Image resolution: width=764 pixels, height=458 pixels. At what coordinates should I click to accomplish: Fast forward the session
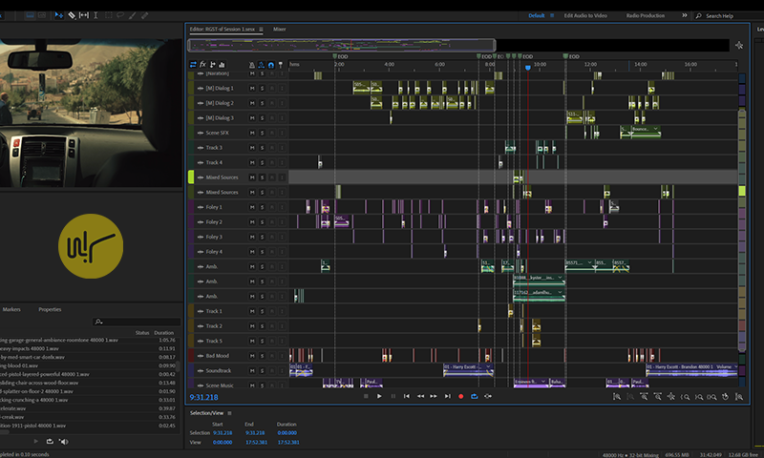point(434,396)
